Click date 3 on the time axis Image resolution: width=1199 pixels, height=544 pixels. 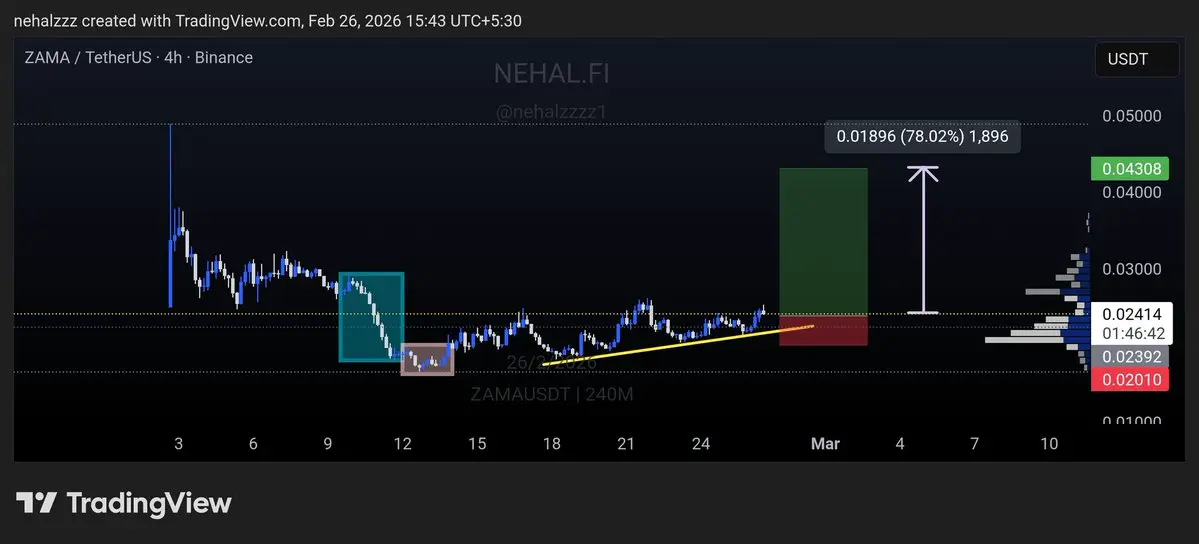point(178,444)
